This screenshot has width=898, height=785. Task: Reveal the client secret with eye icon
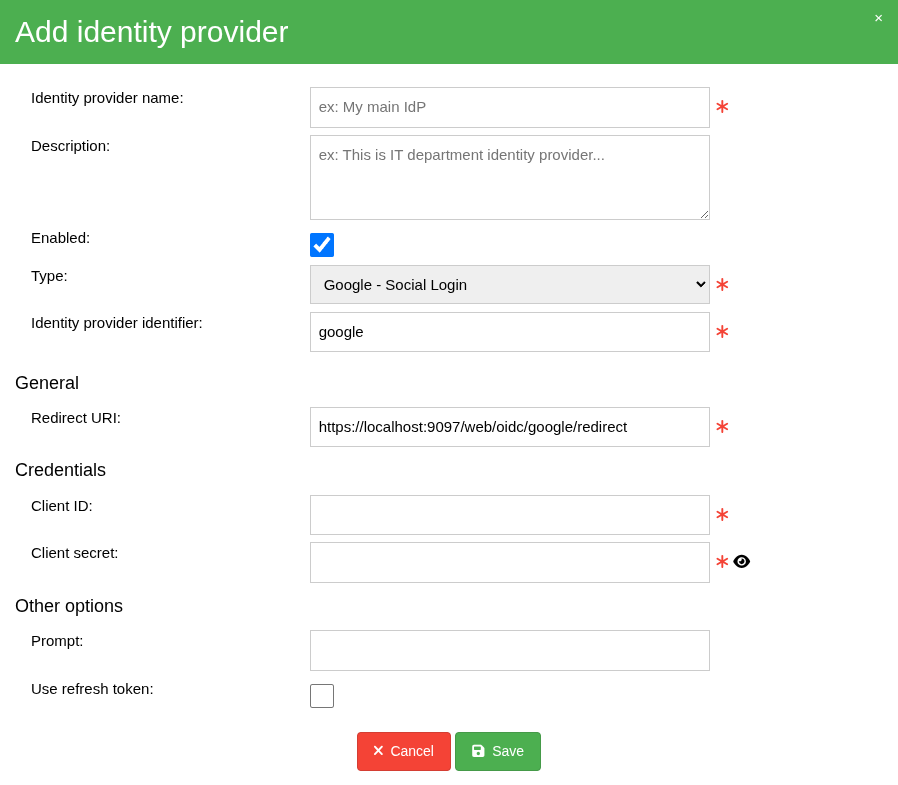coord(741,562)
